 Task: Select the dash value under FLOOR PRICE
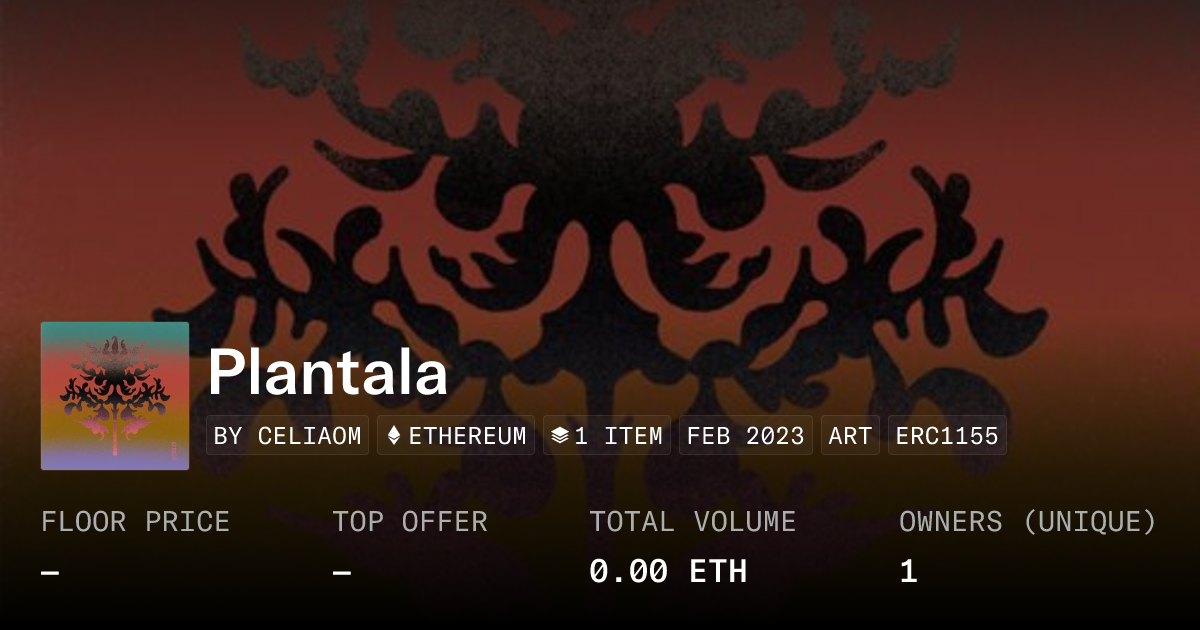pyautogui.click(x=50, y=572)
